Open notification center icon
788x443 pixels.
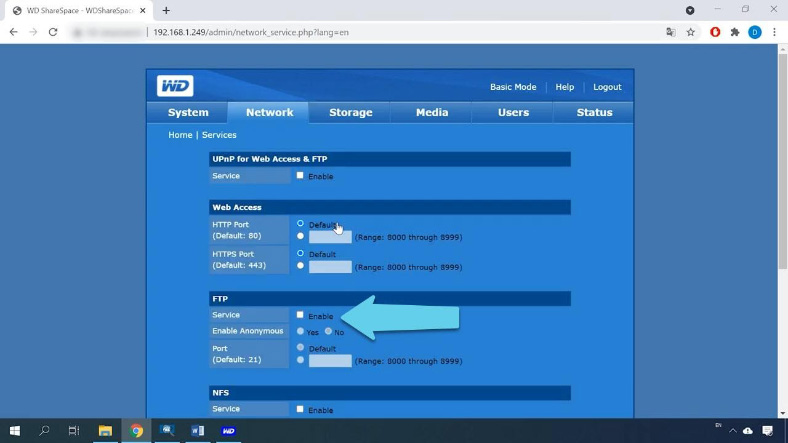tap(767, 431)
